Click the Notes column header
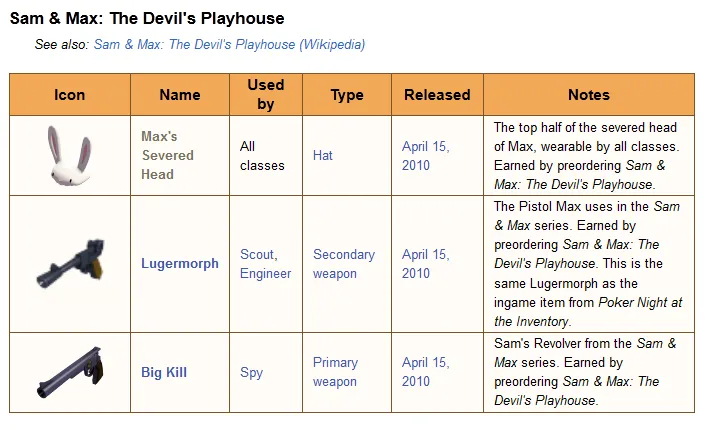 (x=589, y=95)
